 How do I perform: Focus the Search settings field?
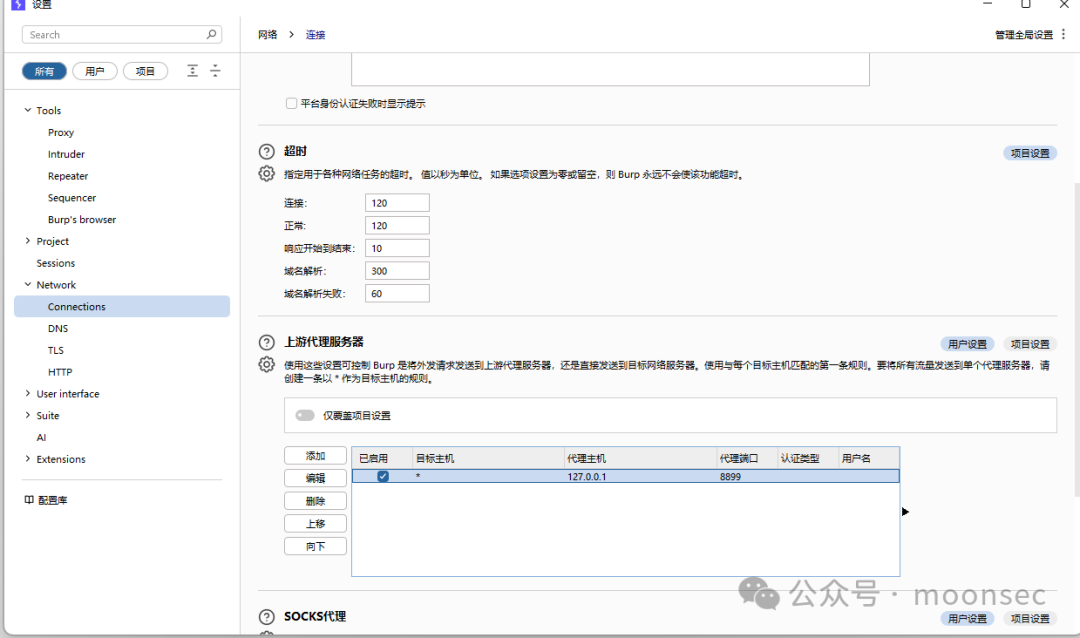pyautogui.click(x=122, y=34)
